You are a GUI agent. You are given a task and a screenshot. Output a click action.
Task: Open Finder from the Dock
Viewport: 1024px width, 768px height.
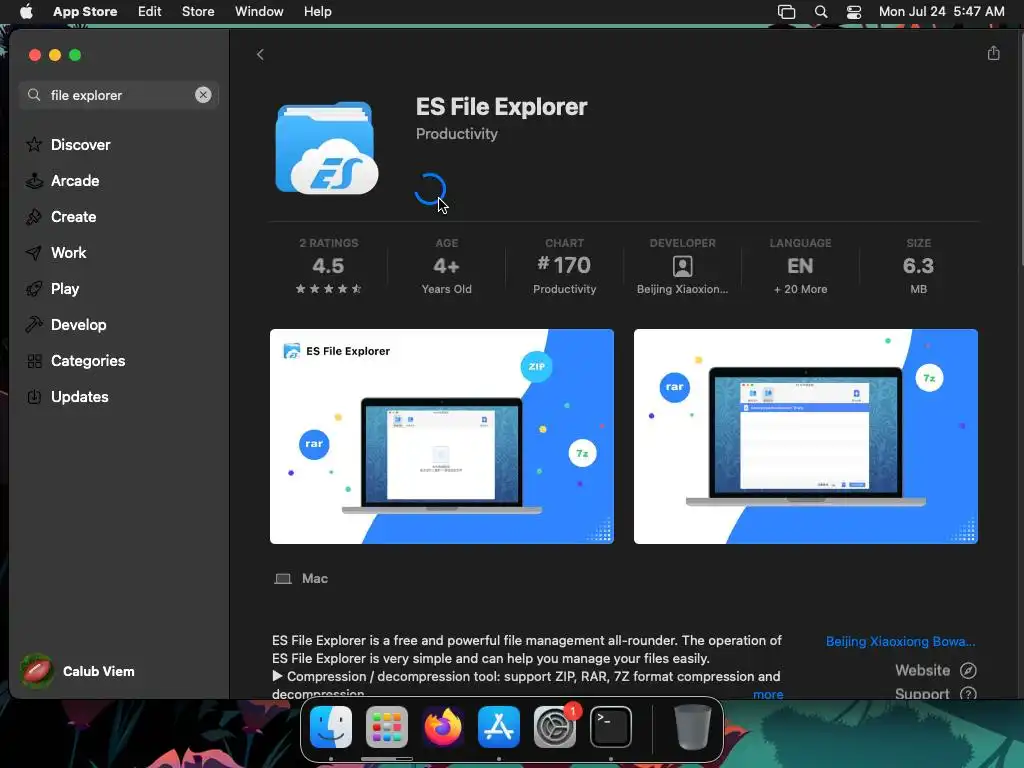(x=331, y=727)
